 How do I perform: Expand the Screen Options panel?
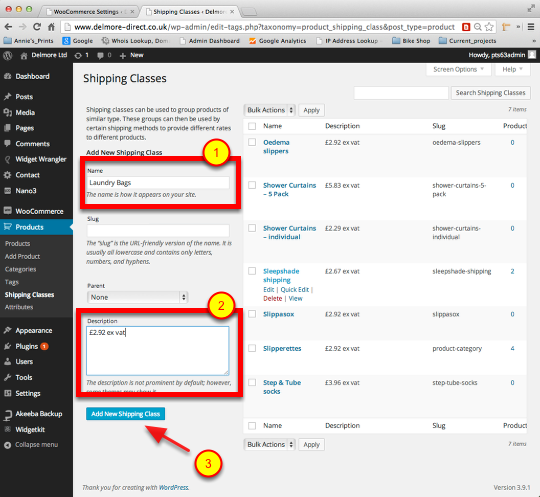pos(458,70)
